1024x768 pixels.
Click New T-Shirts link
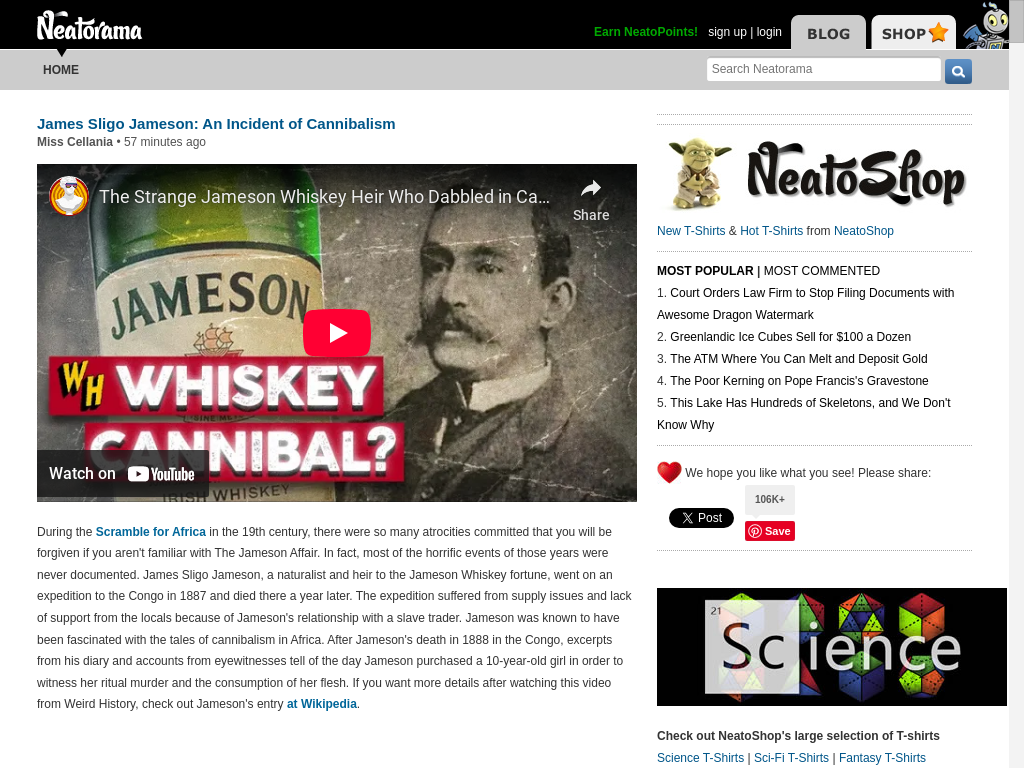pos(691,231)
